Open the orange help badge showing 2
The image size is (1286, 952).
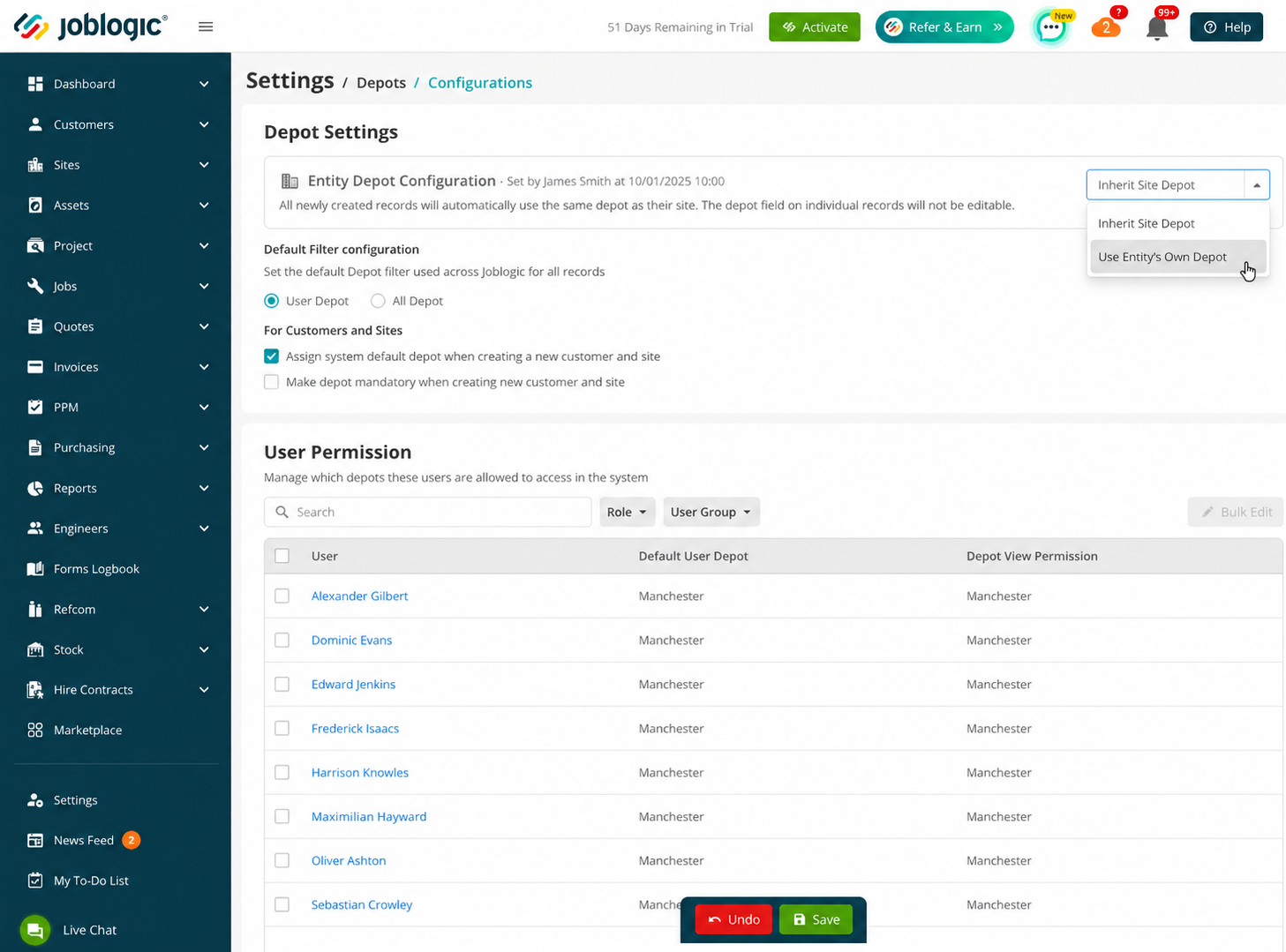[1106, 26]
